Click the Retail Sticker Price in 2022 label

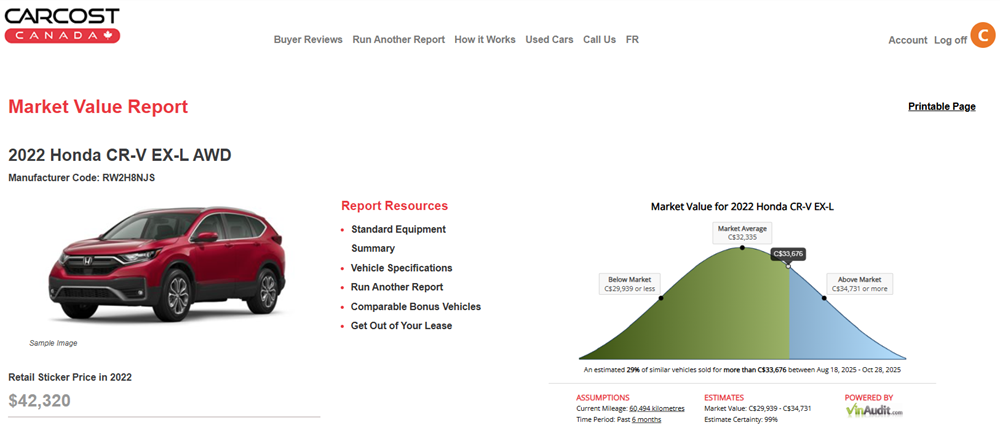70,377
